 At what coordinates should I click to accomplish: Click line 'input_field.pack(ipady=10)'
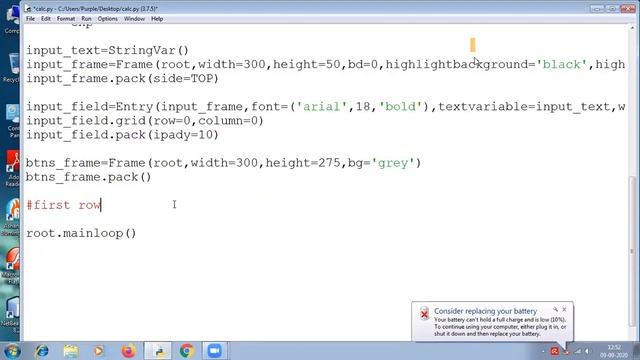122,135
